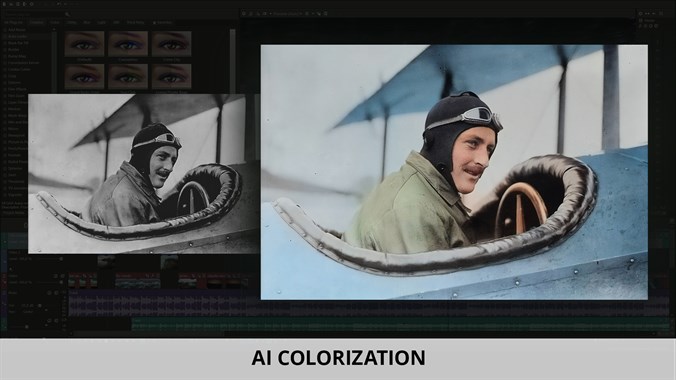Switch to the Creative plug-ins tab
Image resolution: width=676 pixels, height=380 pixels.
(x=37, y=22)
